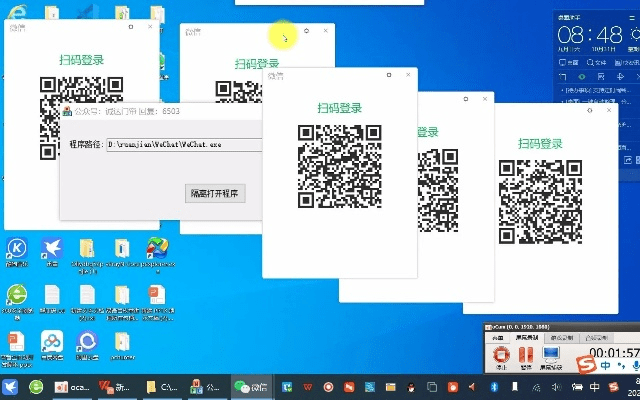Click the program path input field
The height and width of the screenshot is (400, 640).
(x=185, y=145)
